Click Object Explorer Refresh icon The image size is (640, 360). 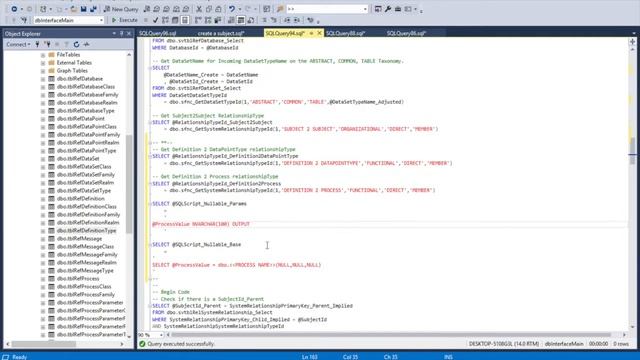coord(76,44)
